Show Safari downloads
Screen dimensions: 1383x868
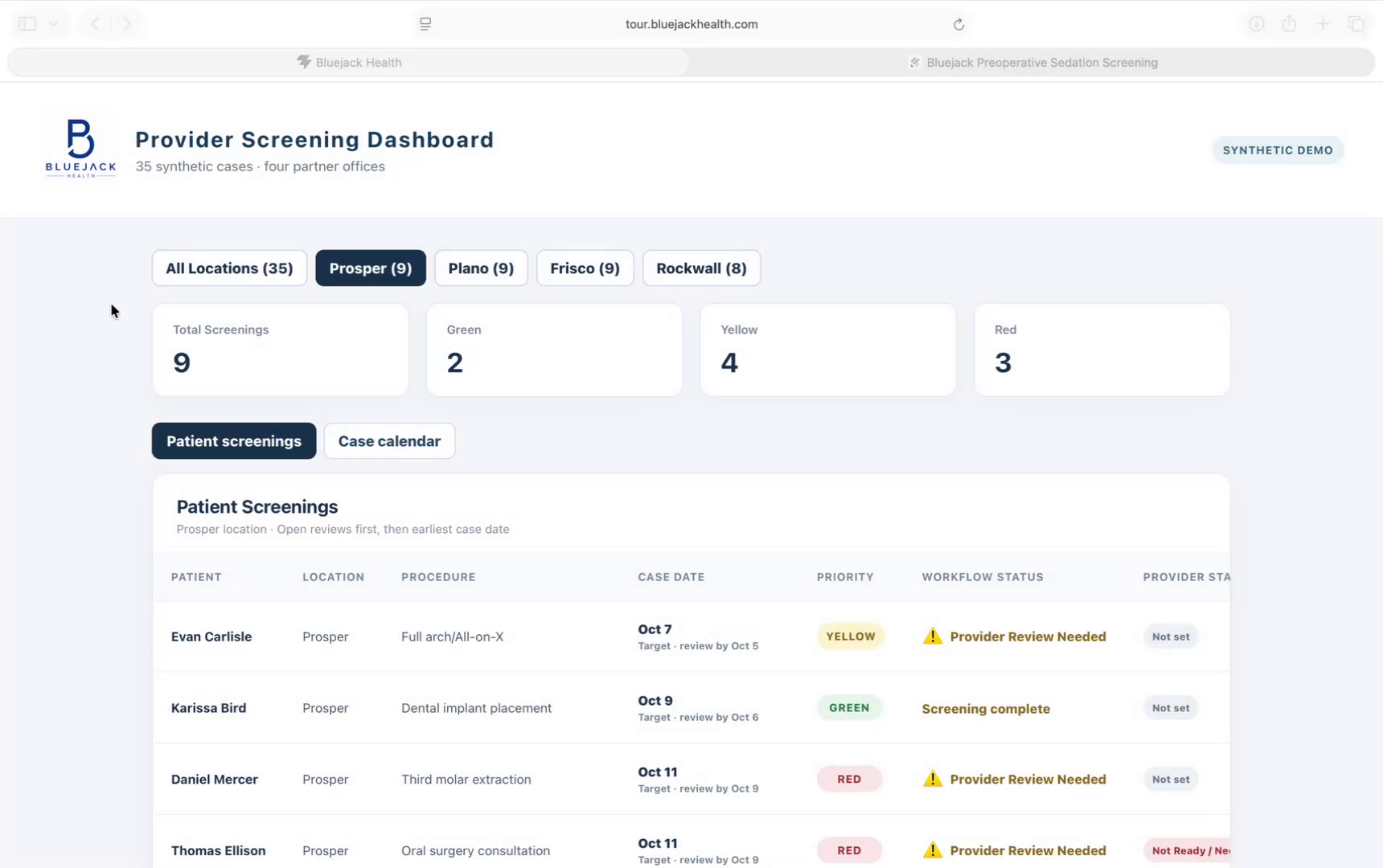[1256, 24]
